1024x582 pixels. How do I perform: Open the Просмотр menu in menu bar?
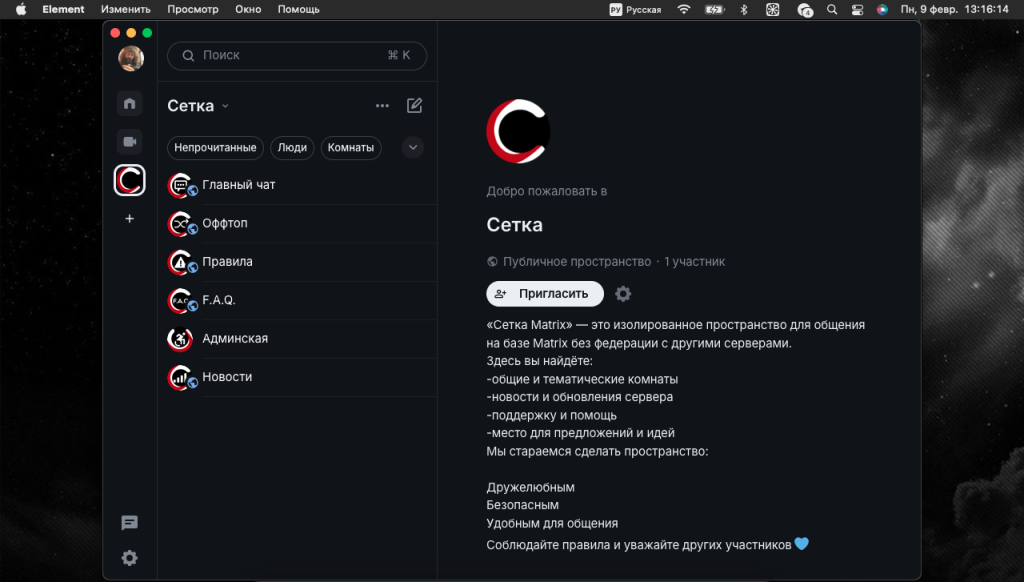[x=192, y=9]
